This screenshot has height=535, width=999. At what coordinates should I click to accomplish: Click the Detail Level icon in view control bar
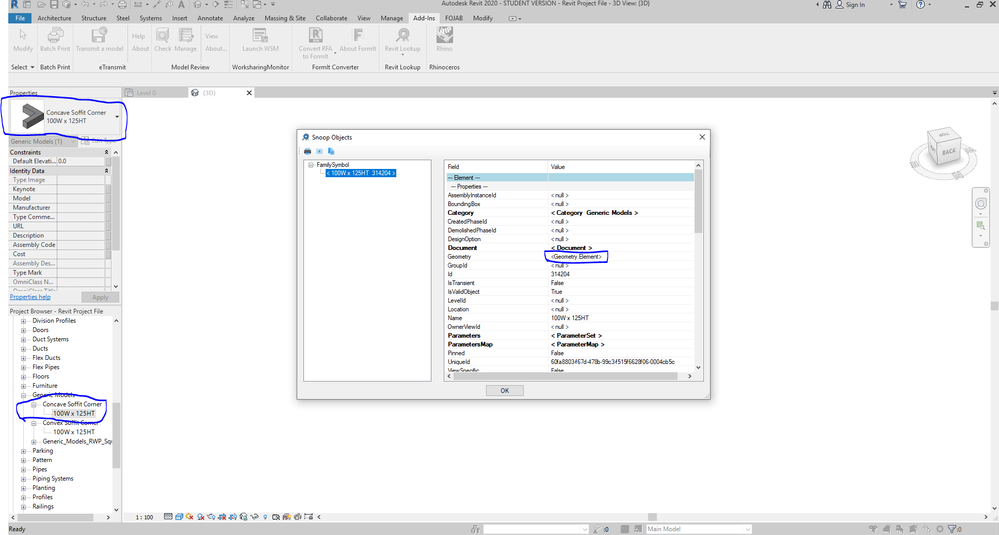(168, 517)
